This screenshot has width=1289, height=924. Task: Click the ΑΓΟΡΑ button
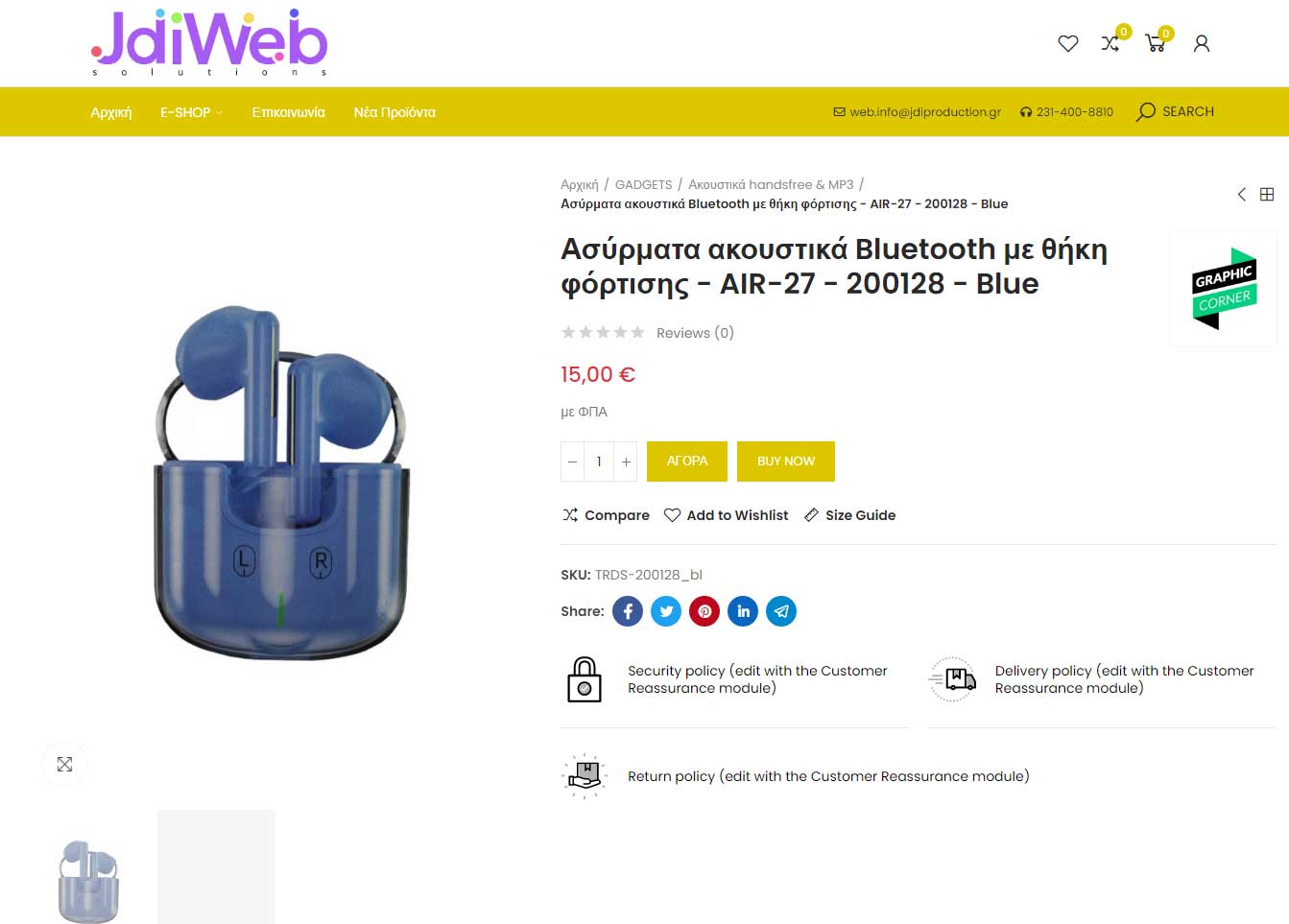click(x=687, y=462)
